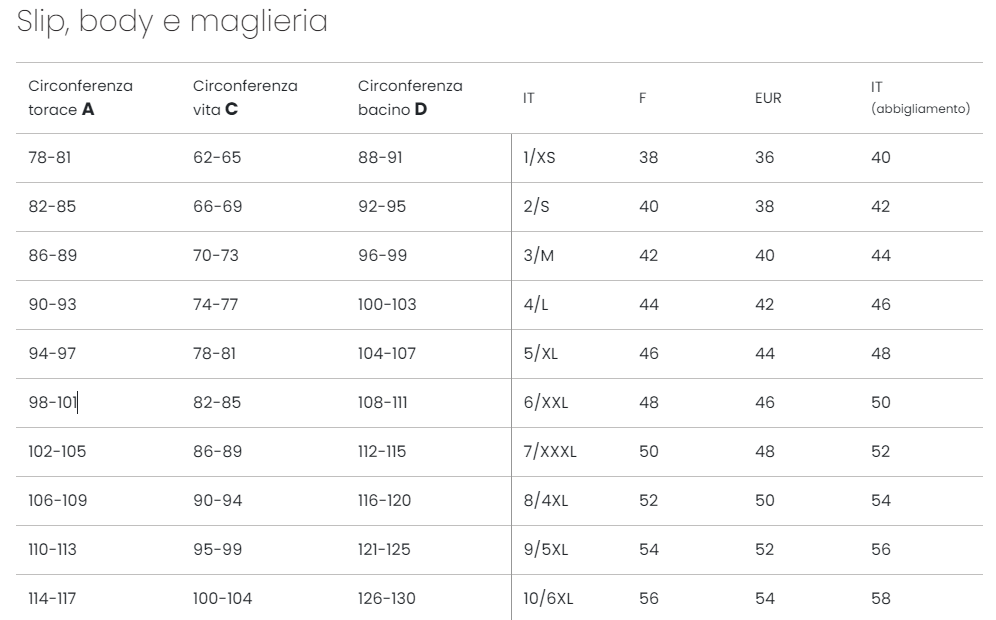The width and height of the screenshot is (996, 620).
Task: Click the F column header
Action: [642, 98]
